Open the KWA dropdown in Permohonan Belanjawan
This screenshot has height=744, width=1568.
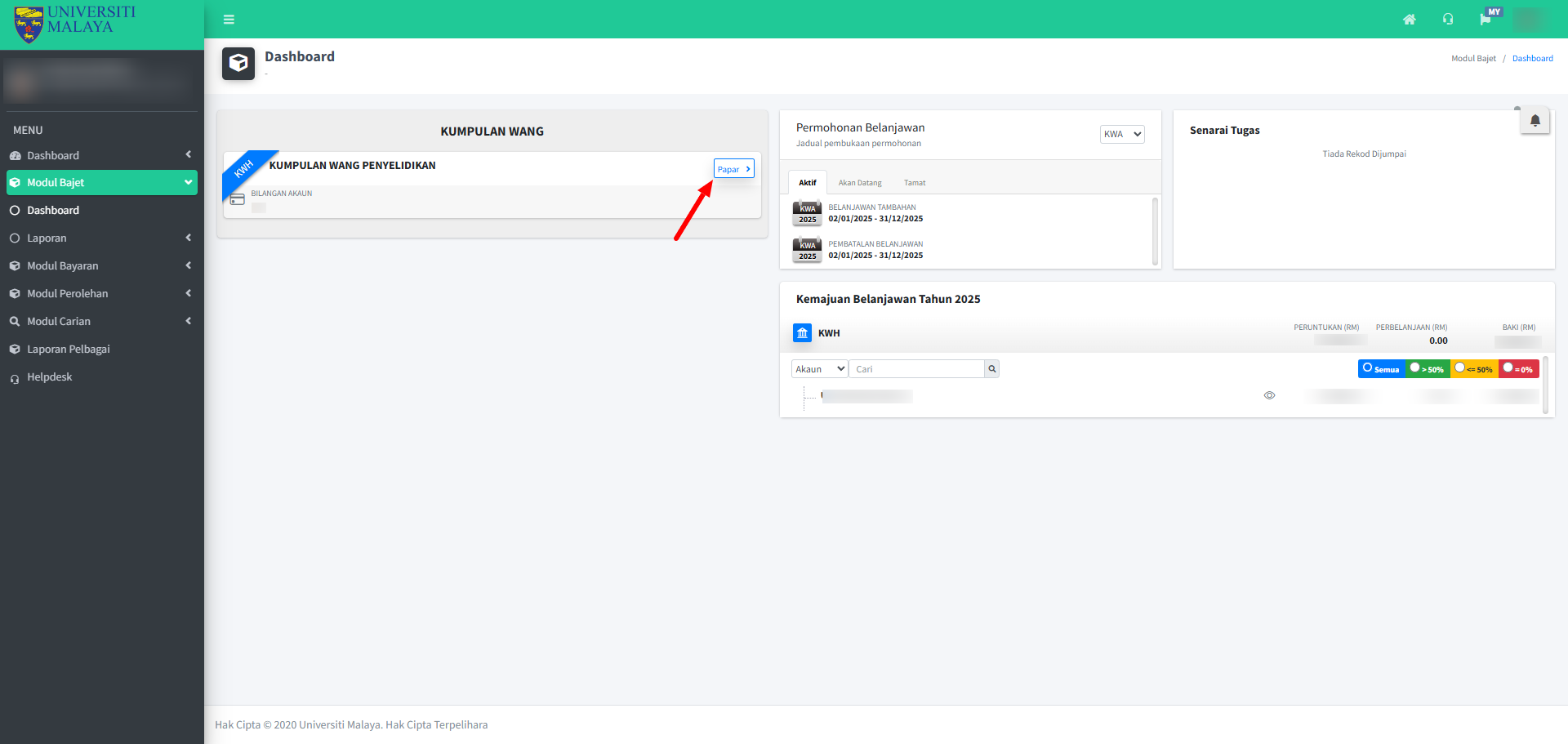point(1122,134)
